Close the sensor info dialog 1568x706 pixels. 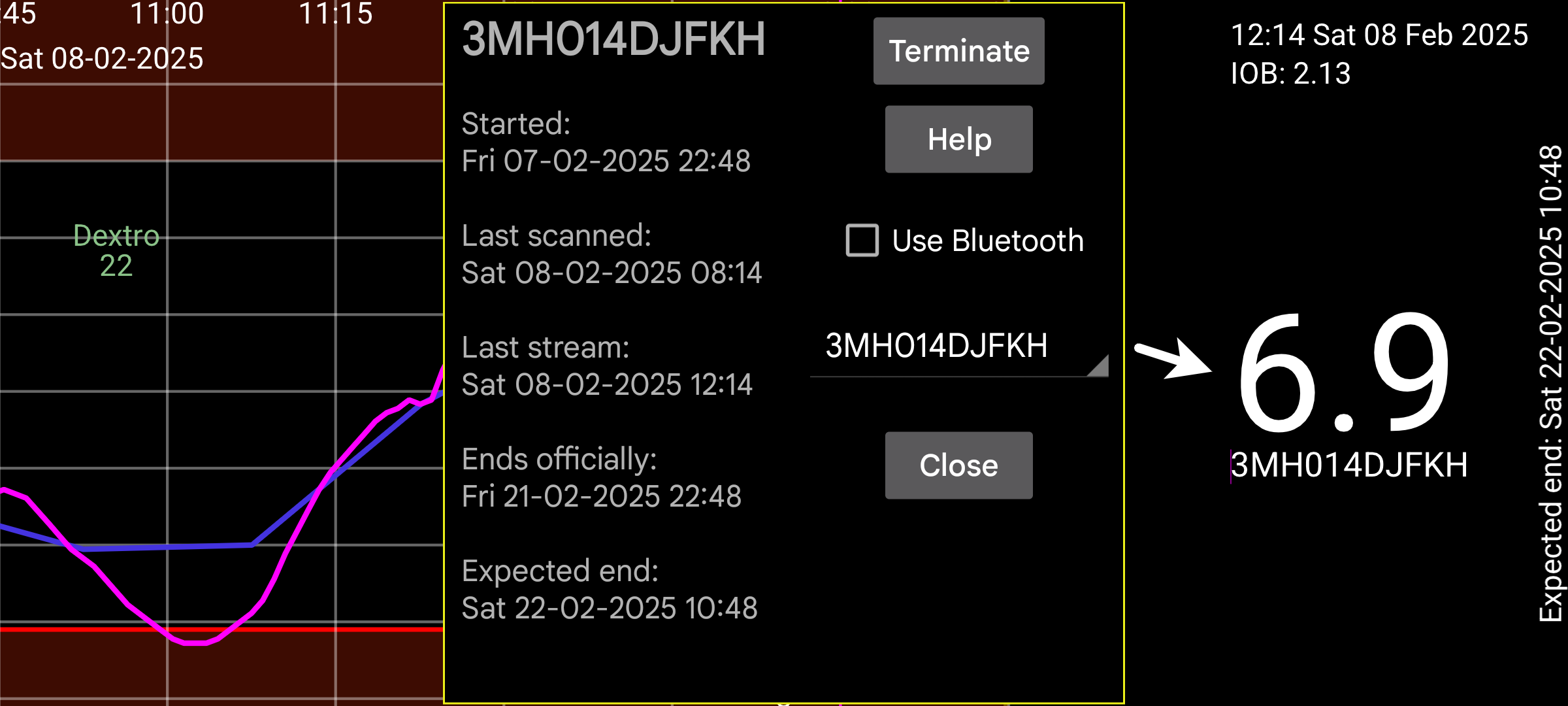(x=958, y=465)
